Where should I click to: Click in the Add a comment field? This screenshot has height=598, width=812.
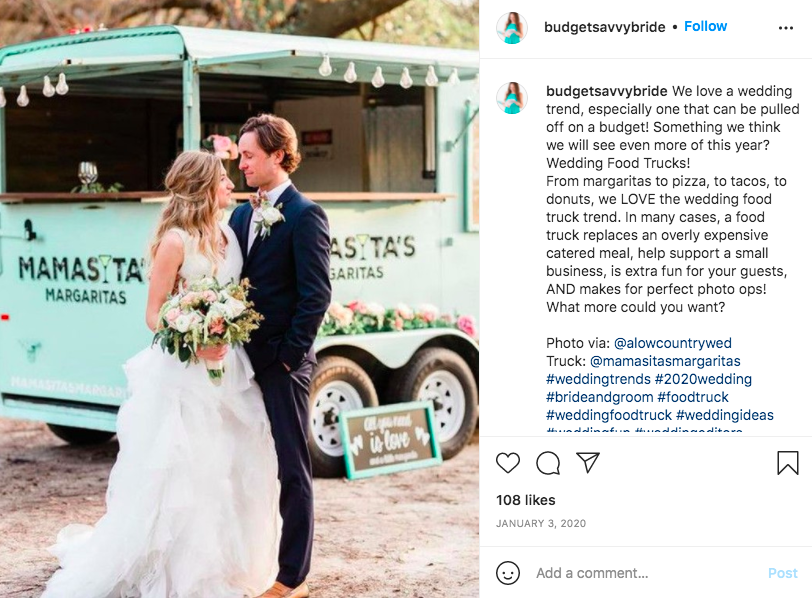pyautogui.click(x=647, y=573)
